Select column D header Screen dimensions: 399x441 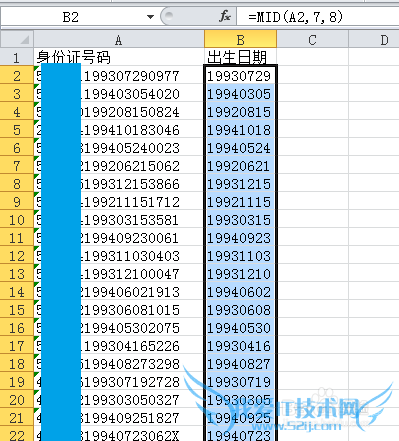pyautogui.click(x=374, y=40)
